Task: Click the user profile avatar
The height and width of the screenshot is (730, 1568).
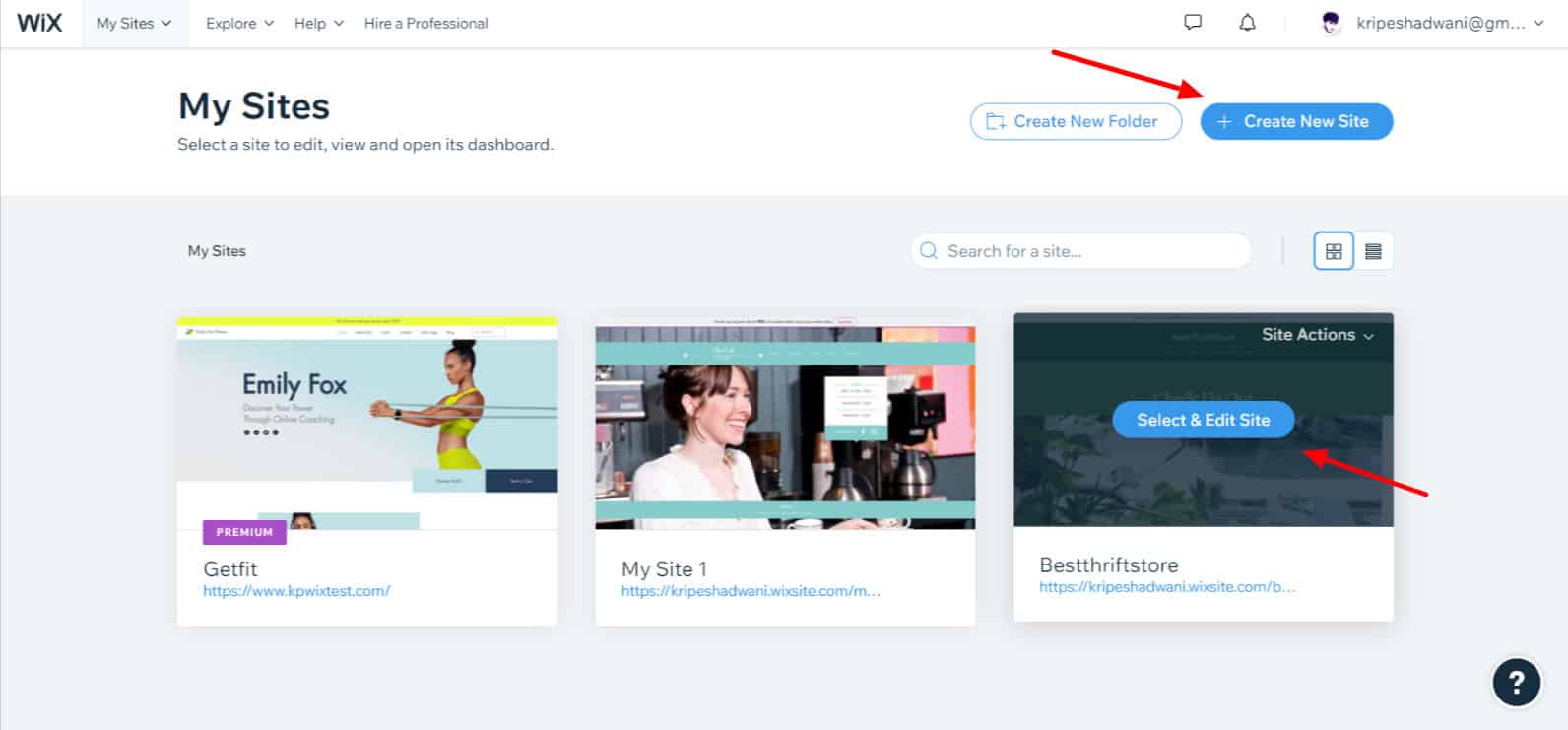Action: [1332, 24]
